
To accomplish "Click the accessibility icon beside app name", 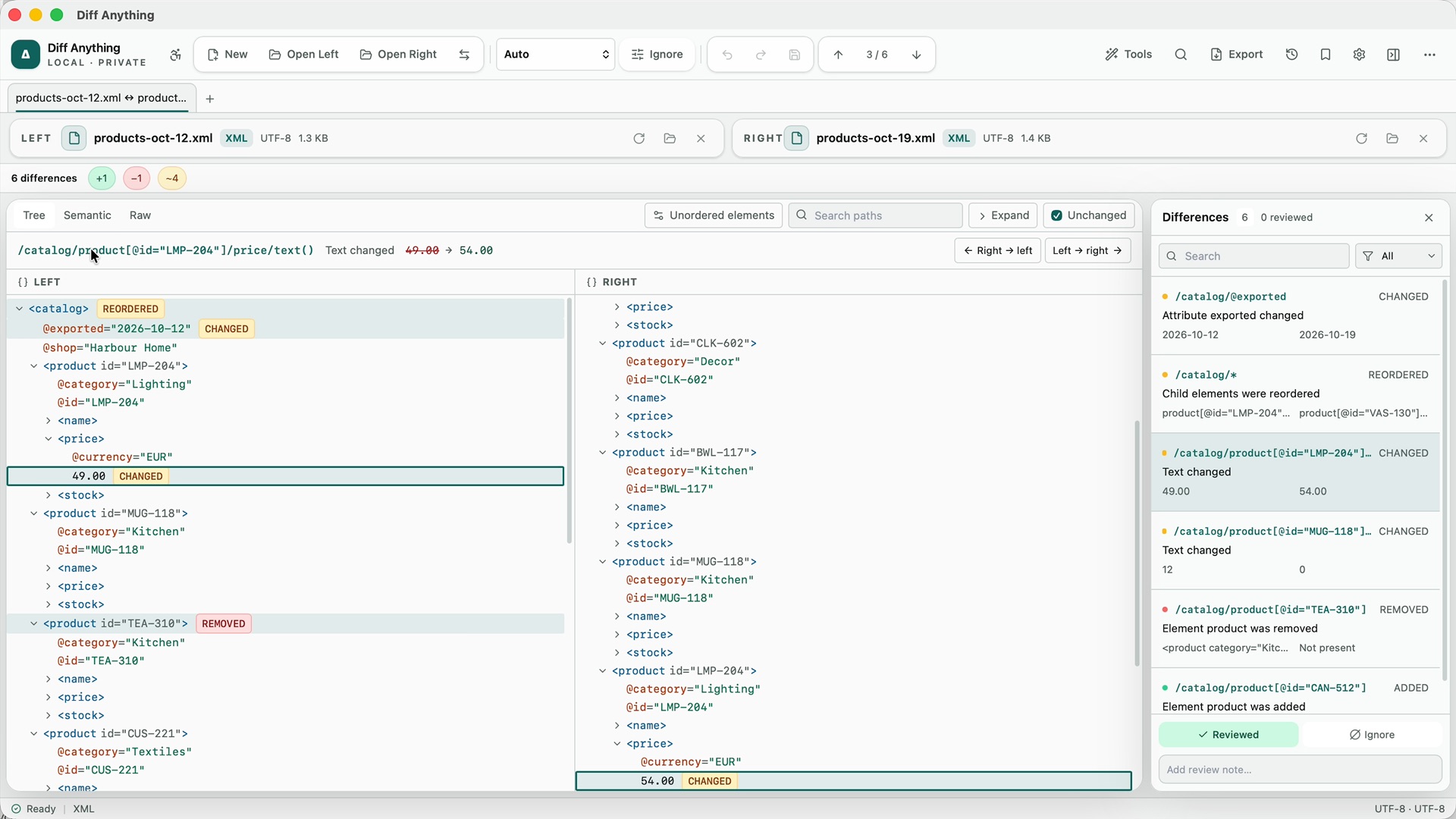I will [175, 55].
